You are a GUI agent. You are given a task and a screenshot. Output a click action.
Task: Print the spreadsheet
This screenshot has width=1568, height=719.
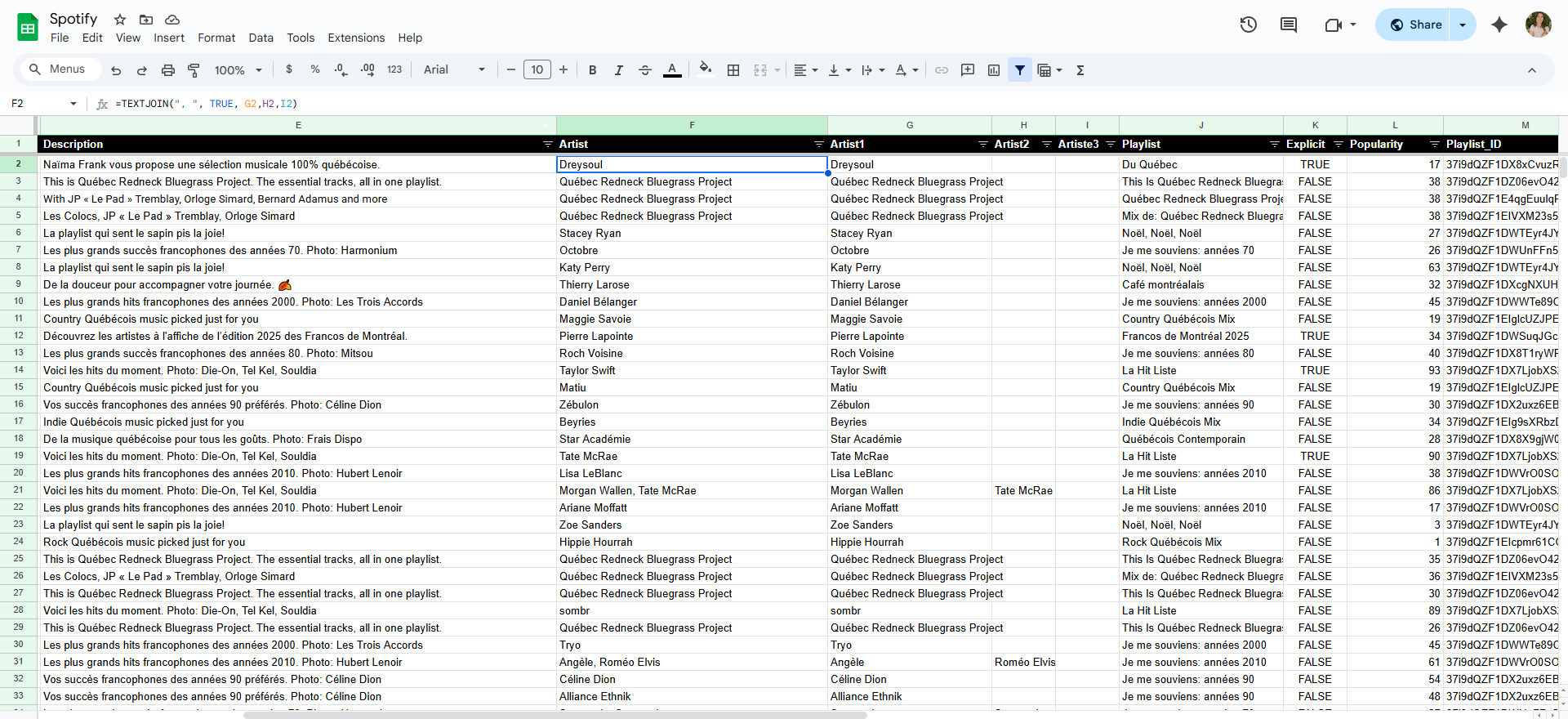pyautogui.click(x=168, y=70)
